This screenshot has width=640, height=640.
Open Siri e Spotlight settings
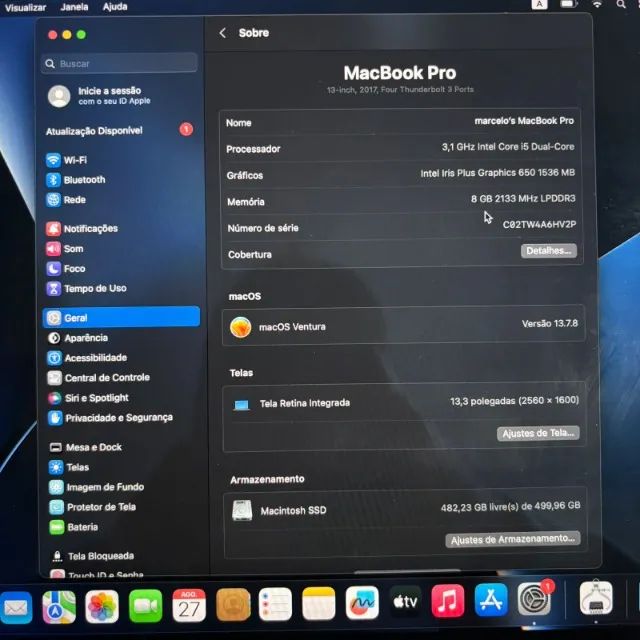click(x=88, y=398)
